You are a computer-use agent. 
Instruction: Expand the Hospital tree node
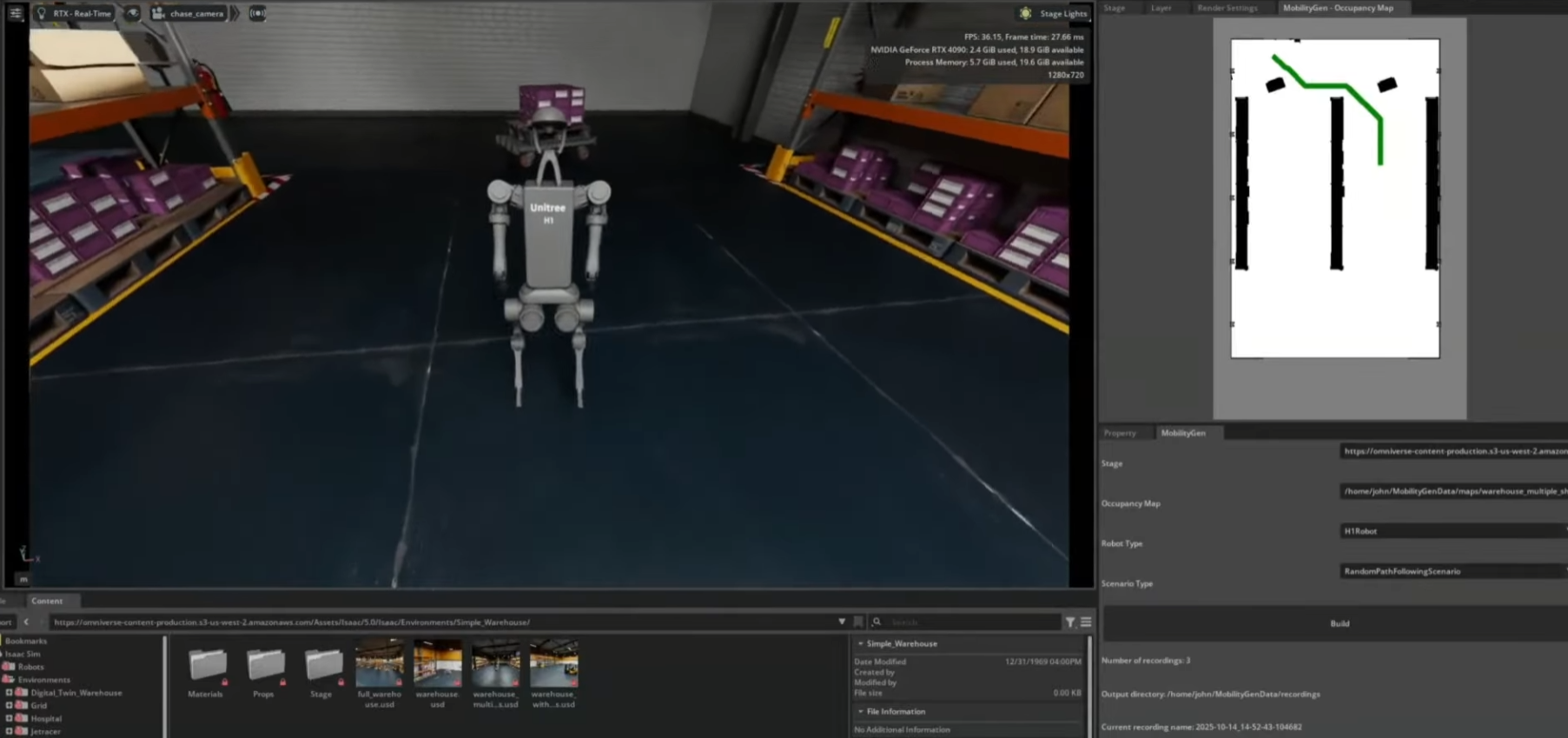click(x=10, y=719)
